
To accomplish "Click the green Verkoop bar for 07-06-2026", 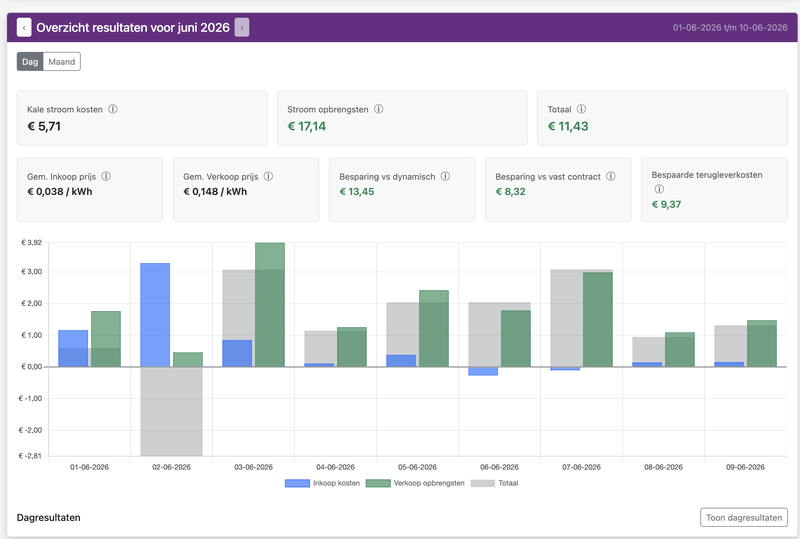I will 598,320.
